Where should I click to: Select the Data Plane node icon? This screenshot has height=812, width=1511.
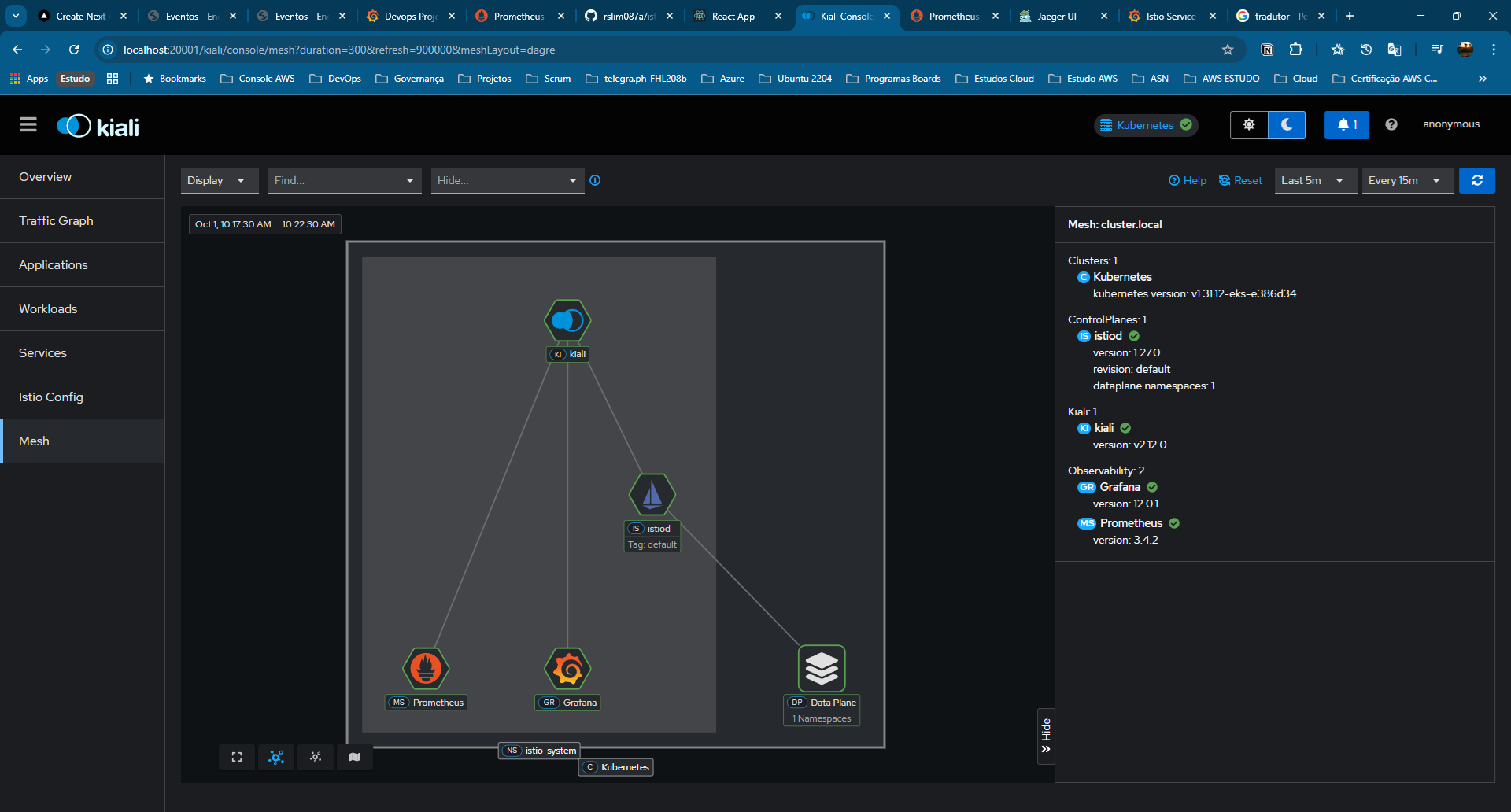point(822,669)
